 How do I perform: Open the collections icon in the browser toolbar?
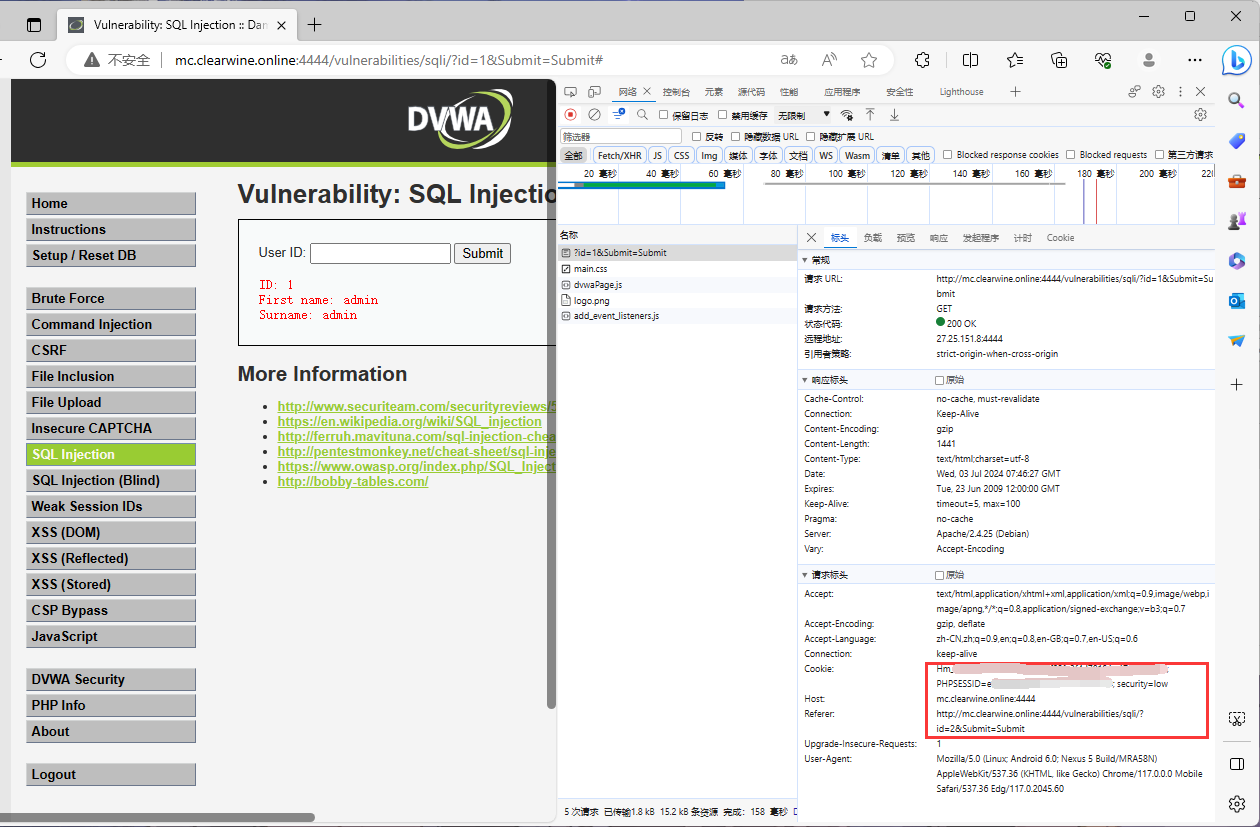pos(1059,60)
